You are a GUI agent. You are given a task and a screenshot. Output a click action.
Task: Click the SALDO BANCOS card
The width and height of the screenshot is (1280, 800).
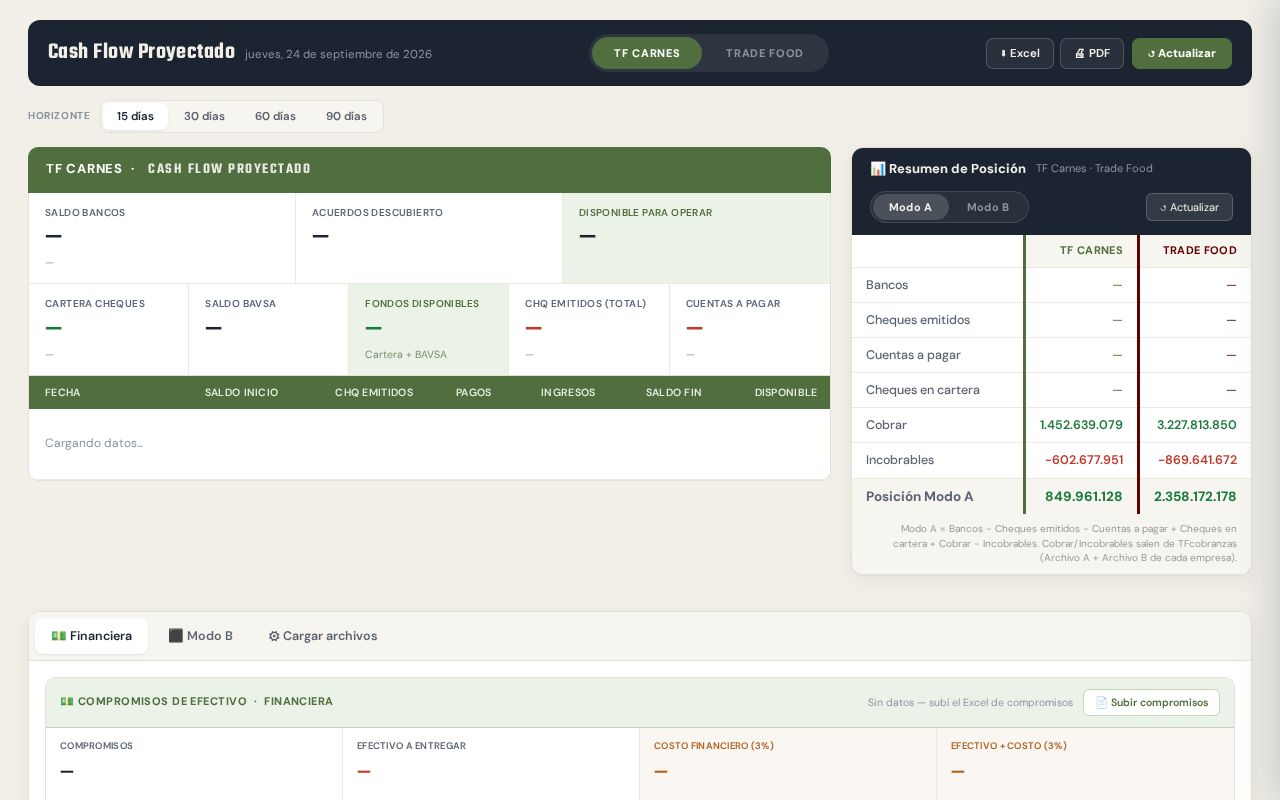[162, 238]
